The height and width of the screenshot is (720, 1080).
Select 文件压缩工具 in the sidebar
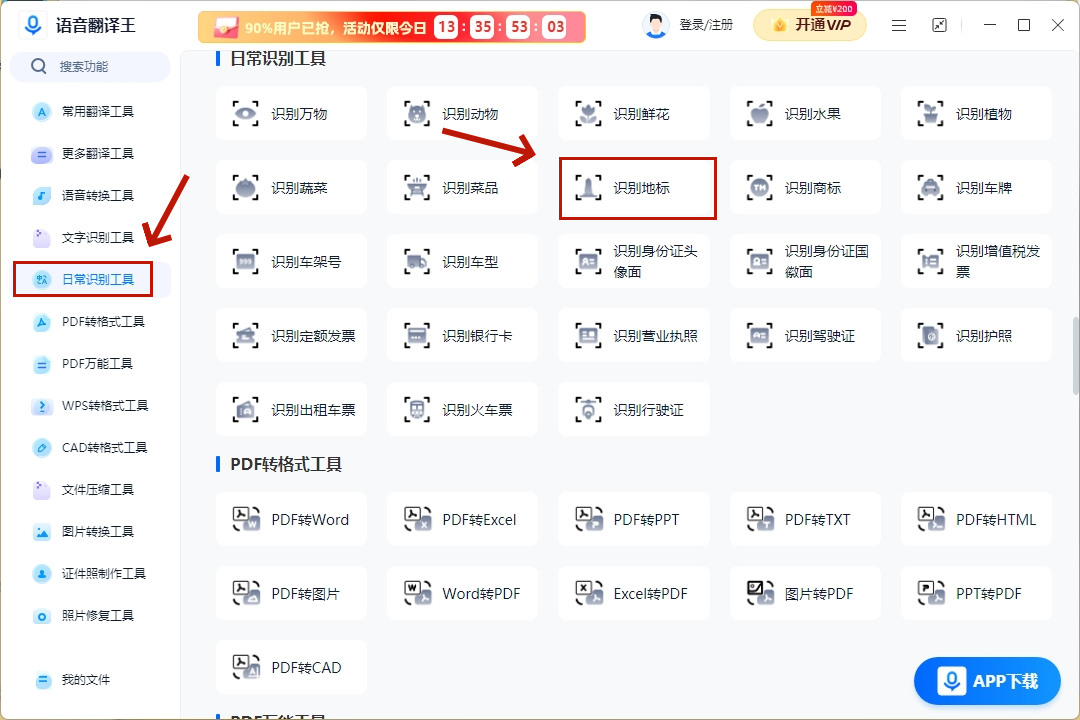tap(90, 490)
